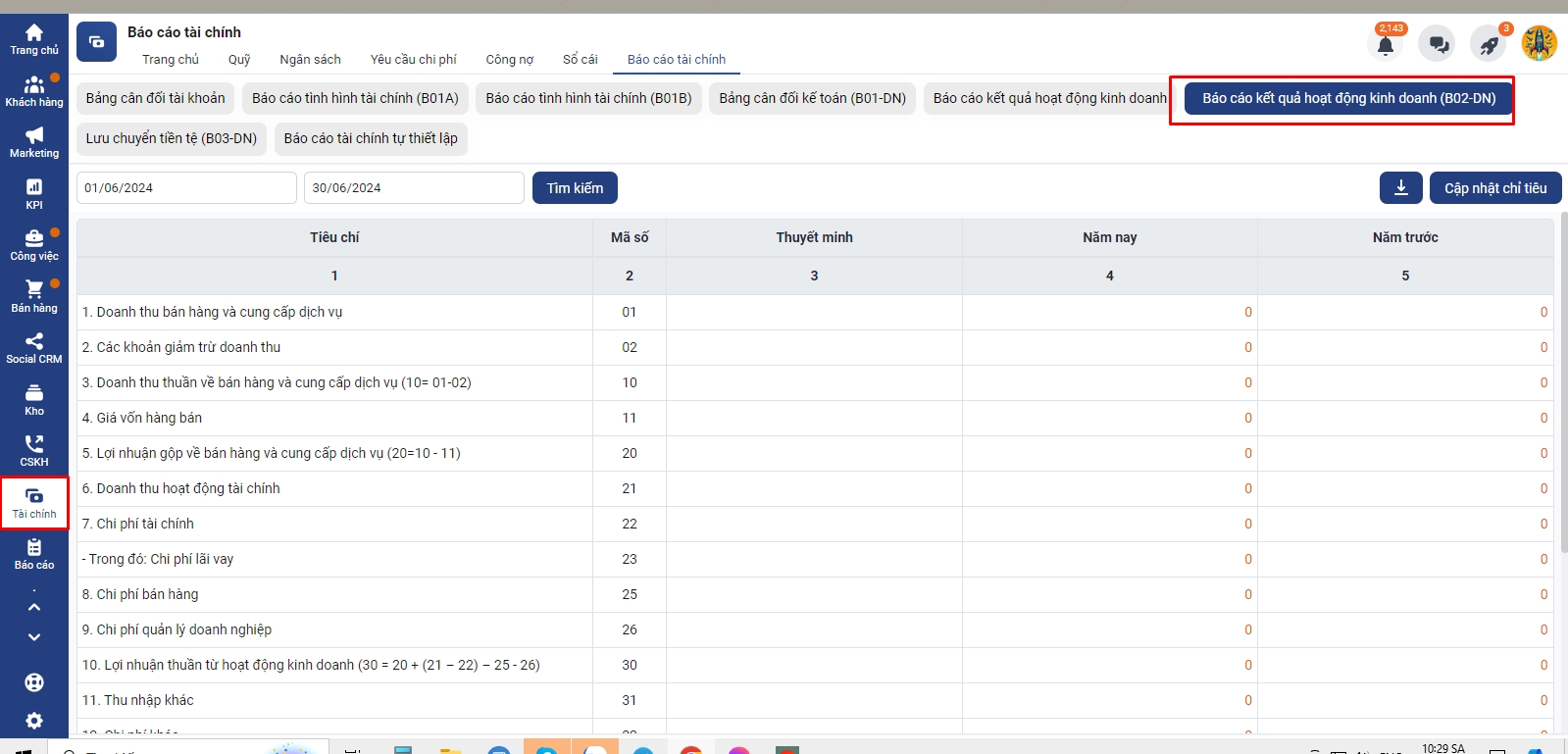The height and width of the screenshot is (754, 1568).
Task: Expand sidebar with the down chevron
Action: pos(34,637)
